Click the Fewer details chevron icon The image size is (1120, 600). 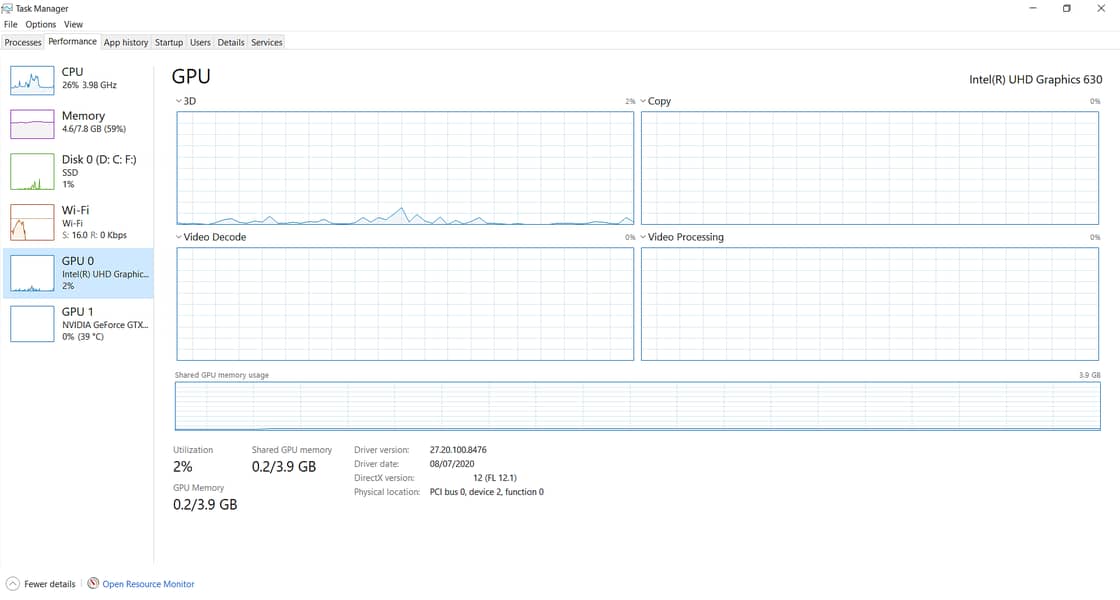point(12,584)
